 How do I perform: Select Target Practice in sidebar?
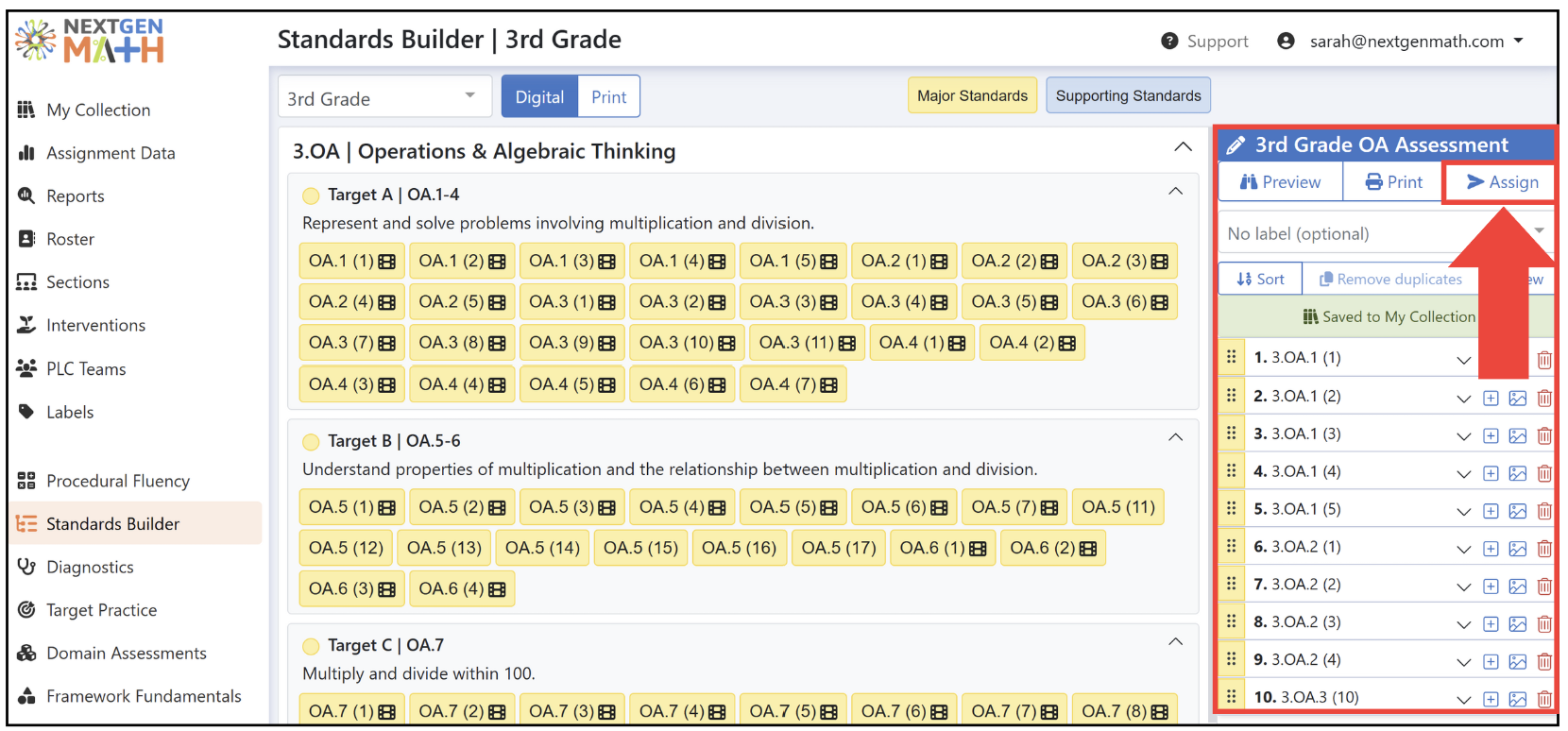tap(101, 610)
